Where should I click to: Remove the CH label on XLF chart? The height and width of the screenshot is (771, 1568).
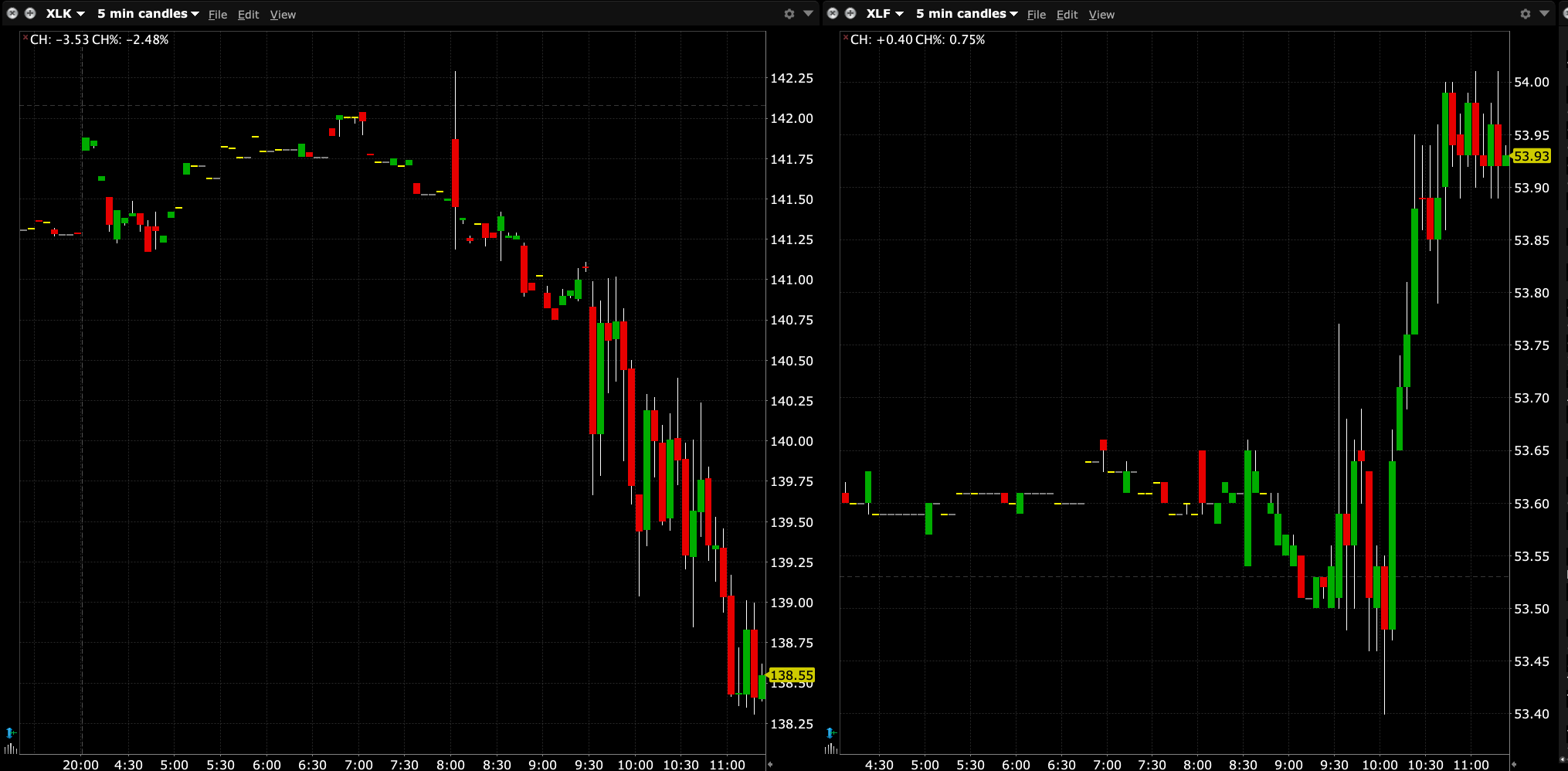(845, 37)
